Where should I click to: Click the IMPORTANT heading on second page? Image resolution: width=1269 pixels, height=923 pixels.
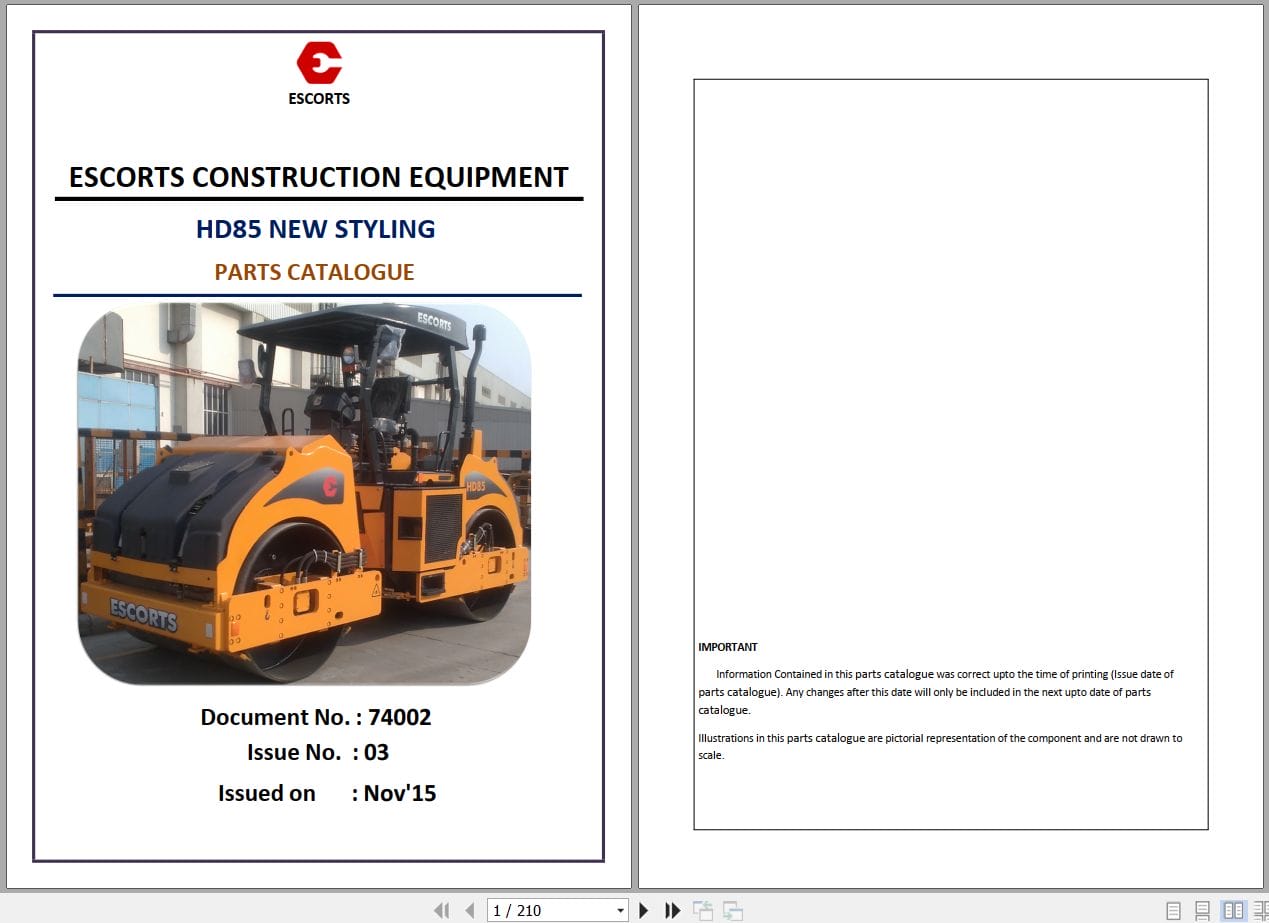[x=728, y=647]
